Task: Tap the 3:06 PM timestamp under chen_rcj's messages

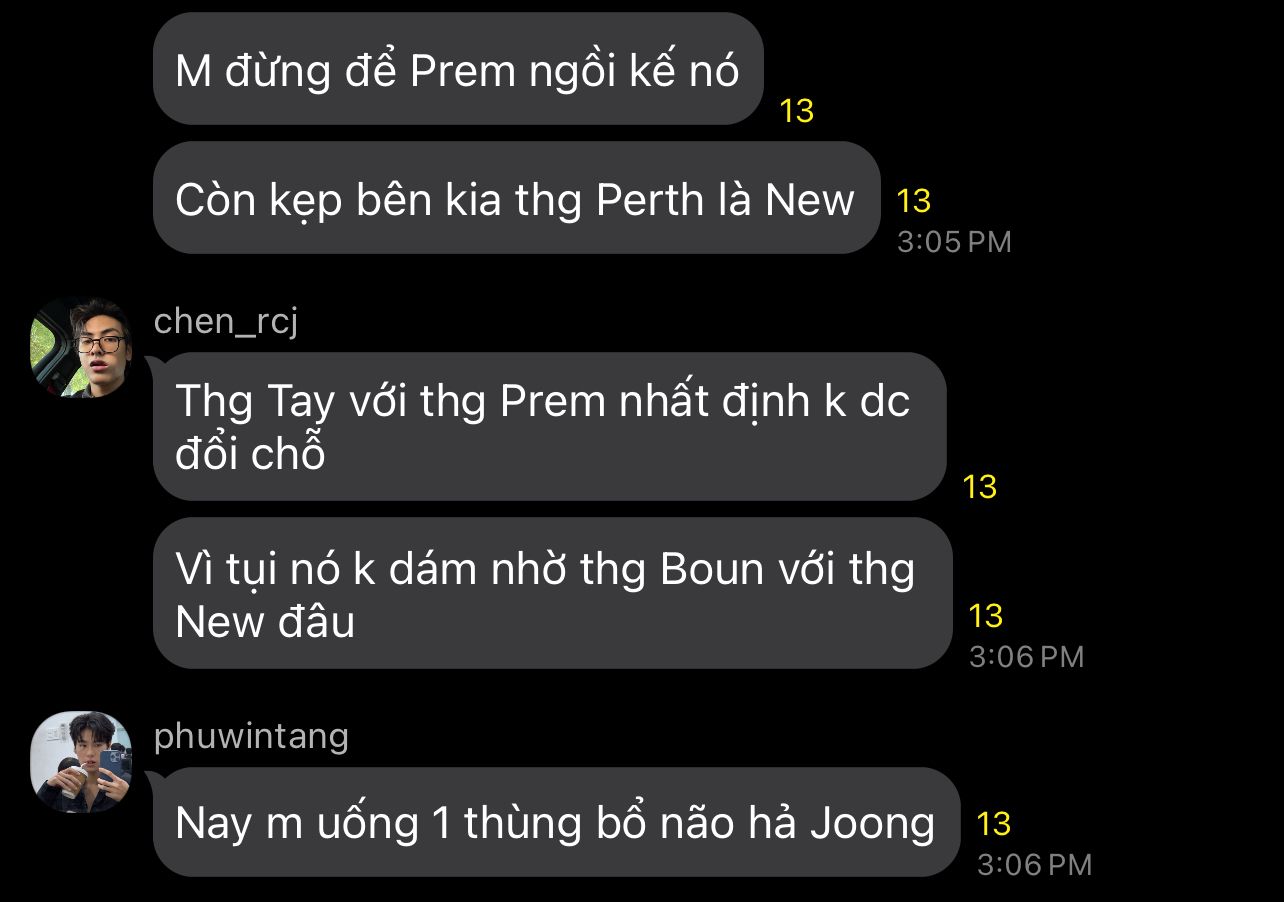Action: pyautogui.click(x=1026, y=657)
